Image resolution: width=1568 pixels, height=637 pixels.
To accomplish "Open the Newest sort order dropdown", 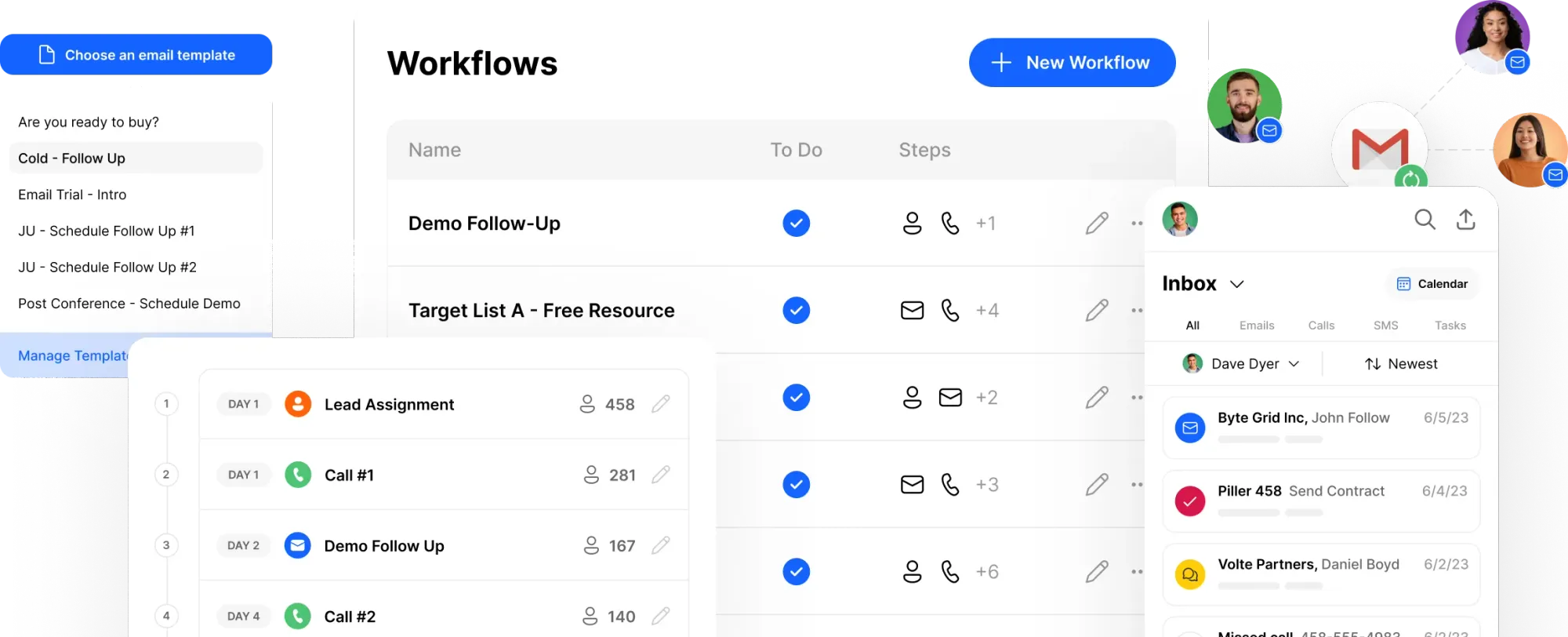I will 1403,363.
